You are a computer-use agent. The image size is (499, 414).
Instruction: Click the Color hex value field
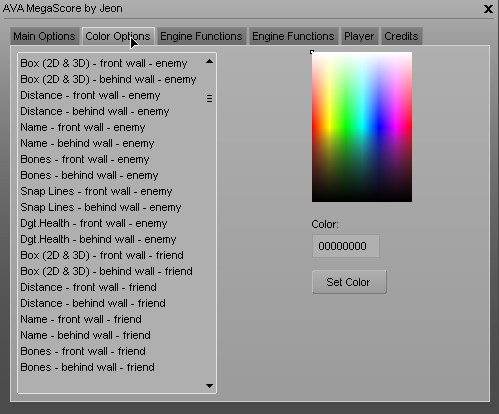click(346, 246)
